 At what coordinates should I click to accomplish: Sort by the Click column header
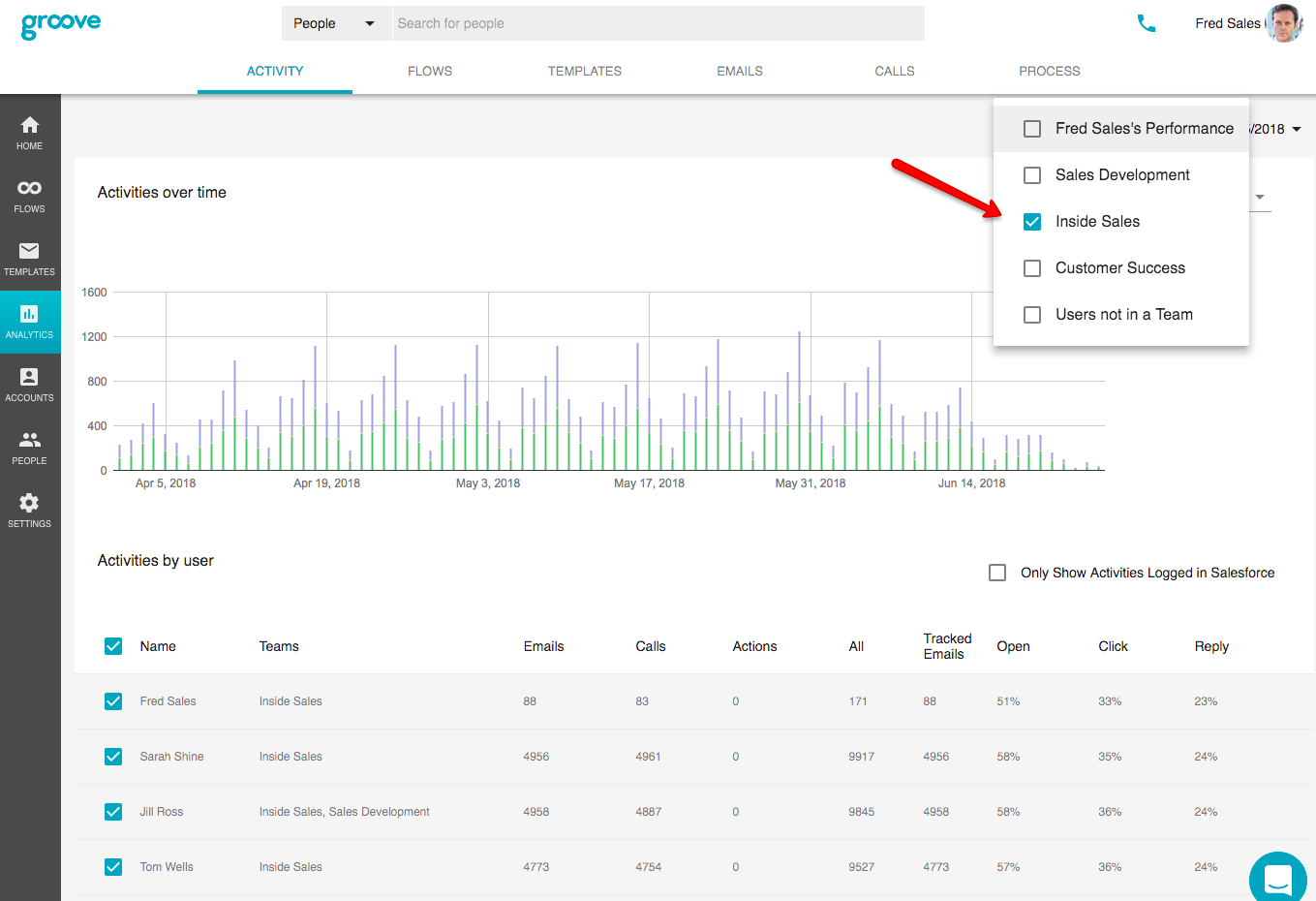tap(1113, 646)
